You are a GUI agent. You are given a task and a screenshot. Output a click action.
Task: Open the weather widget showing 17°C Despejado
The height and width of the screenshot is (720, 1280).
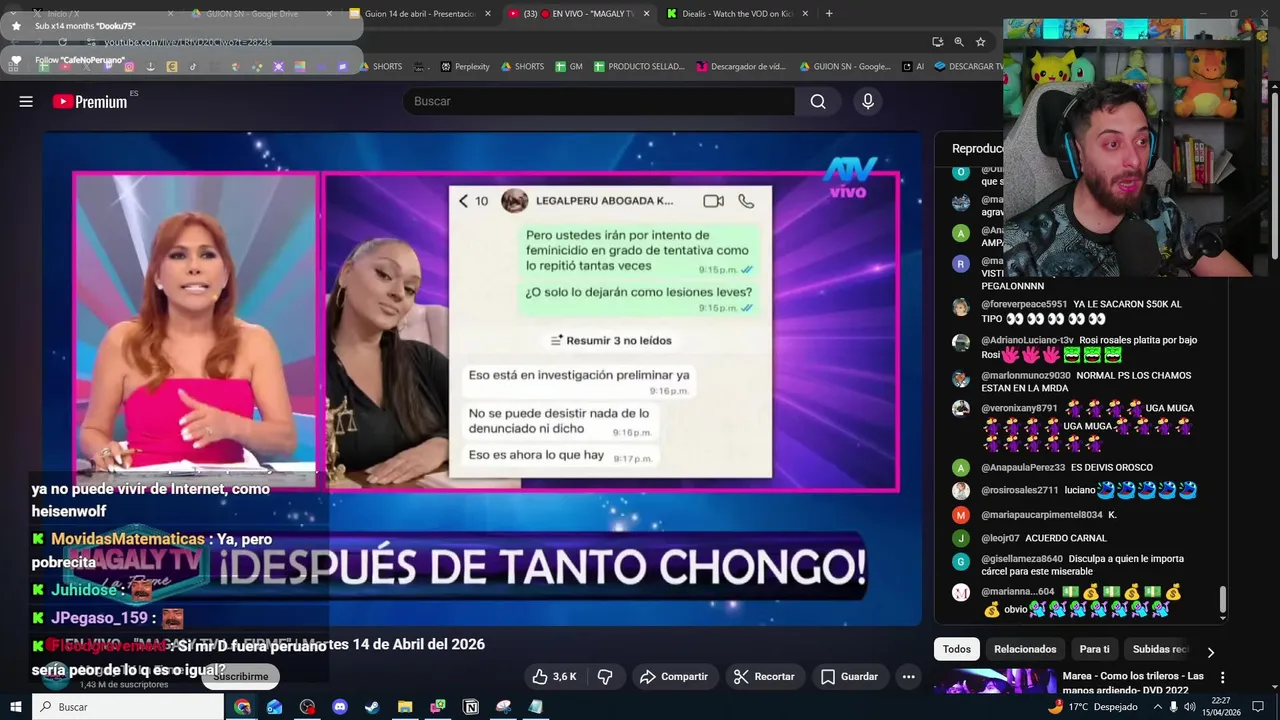[x=1092, y=707]
